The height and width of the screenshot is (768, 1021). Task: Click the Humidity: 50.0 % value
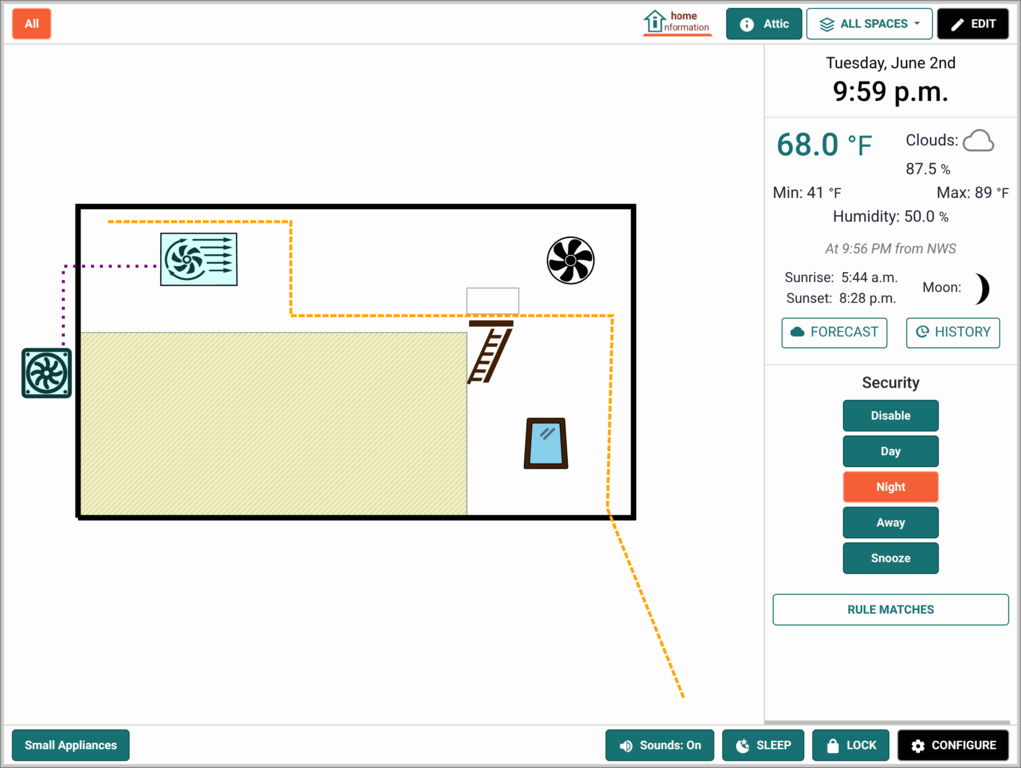tap(890, 217)
